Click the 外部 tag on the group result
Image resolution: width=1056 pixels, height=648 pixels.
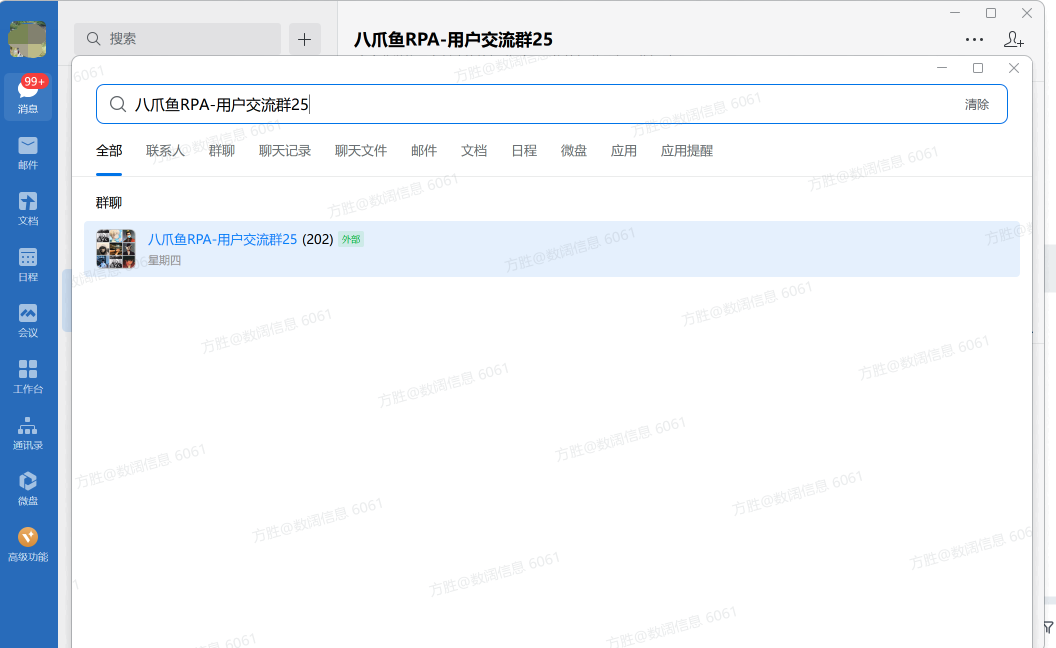pyautogui.click(x=351, y=239)
